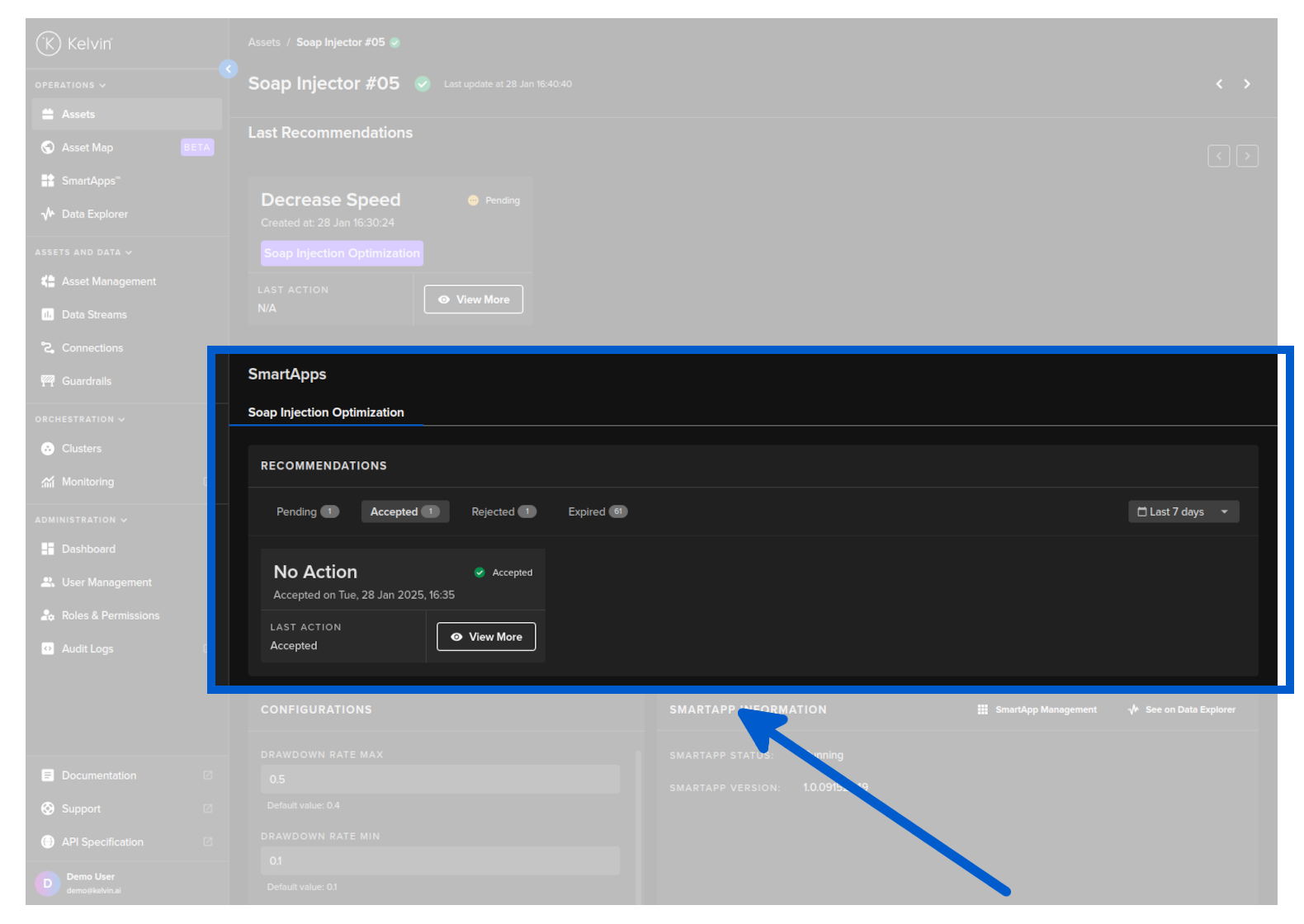The image size is (1304, 924).
Task: Collapse the Administration section header
Action: click(81, 521)
